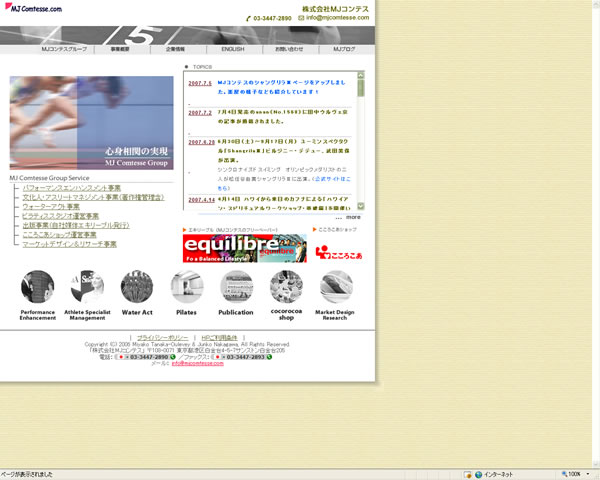Click the runners hero banner image
This screenshot has width=600, height=480.
click(x=91, y=123)
